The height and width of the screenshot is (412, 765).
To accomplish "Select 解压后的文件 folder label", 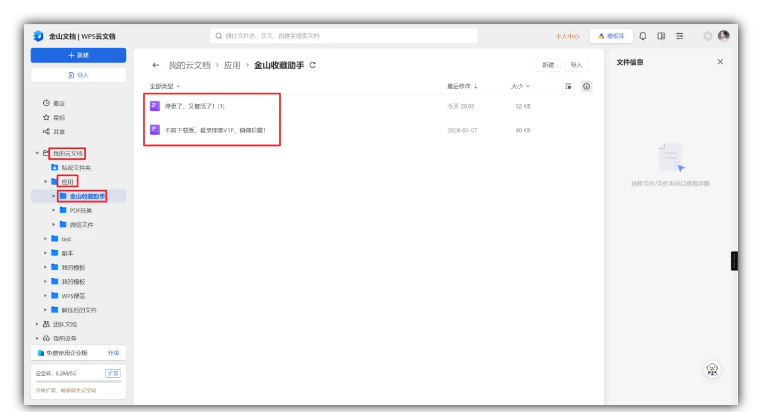I will 79,310.
